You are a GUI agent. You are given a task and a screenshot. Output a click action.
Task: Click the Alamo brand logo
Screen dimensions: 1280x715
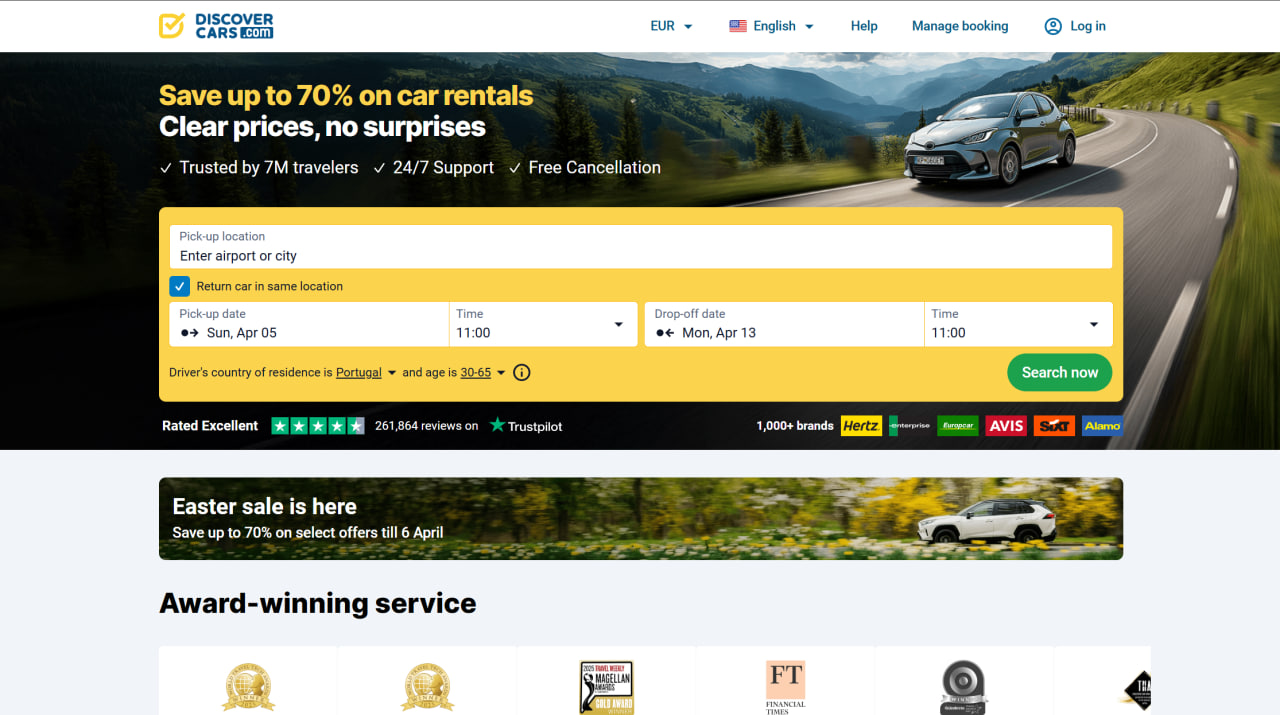pyautogui.click(x=1102, y=426)
